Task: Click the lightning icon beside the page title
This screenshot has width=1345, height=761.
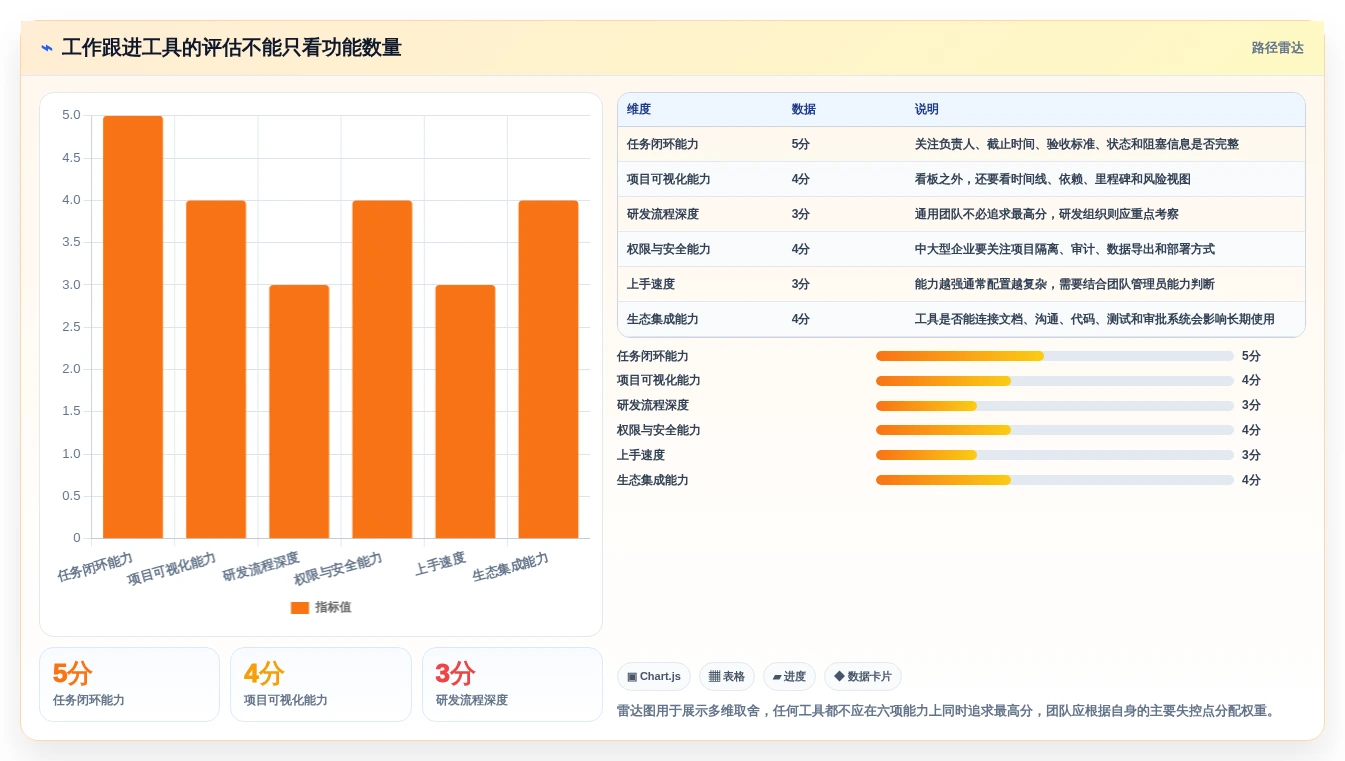Action: tap(47, 48)
